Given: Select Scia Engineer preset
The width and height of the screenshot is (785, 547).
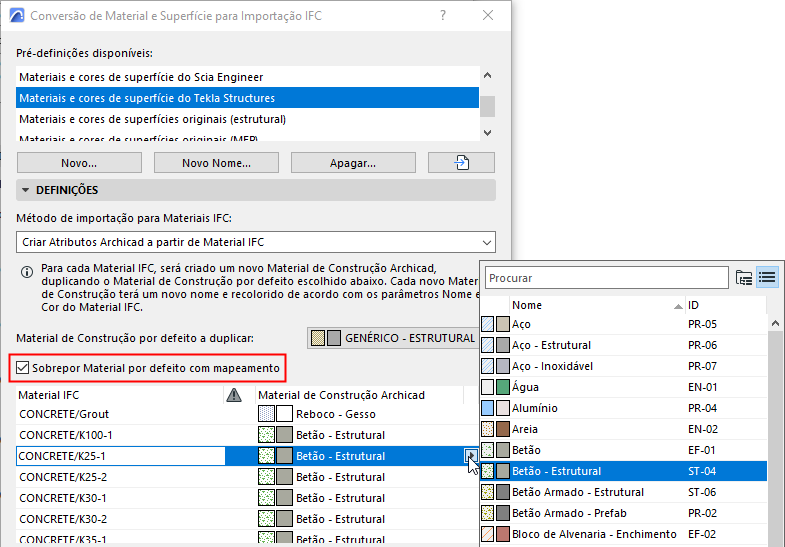Looking at the screenshot, I should [247, 77].
